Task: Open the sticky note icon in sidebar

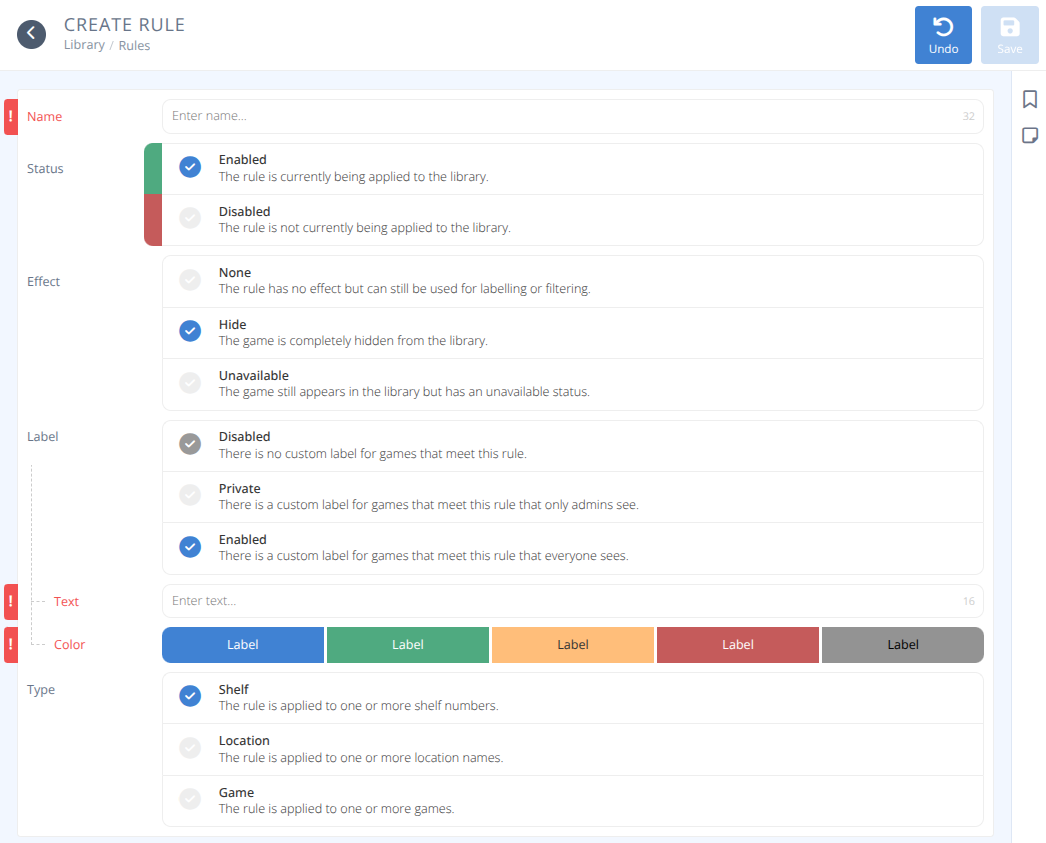Action: [x=1029, y=136]
